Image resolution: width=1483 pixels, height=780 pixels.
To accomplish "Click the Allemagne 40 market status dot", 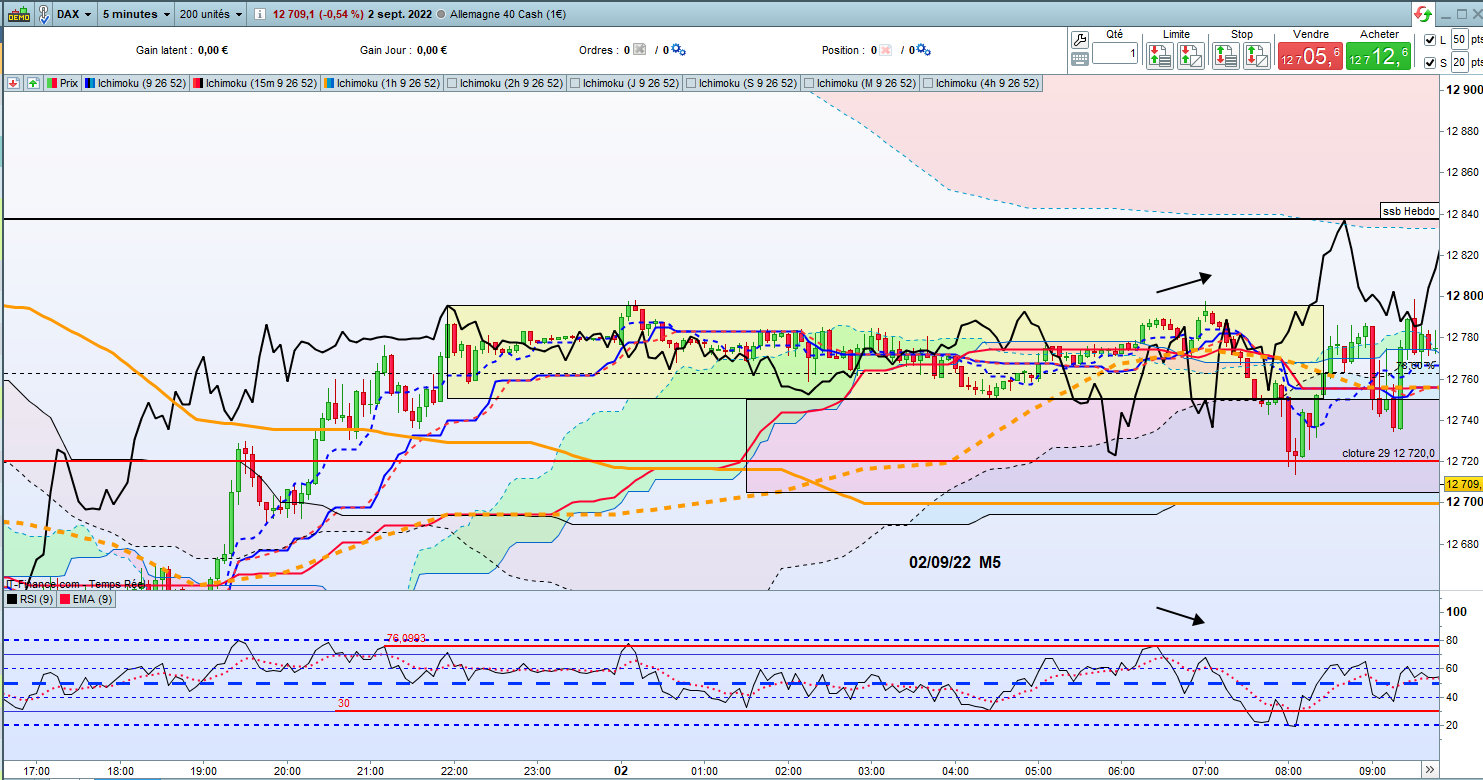I will (x=441, y=15).
